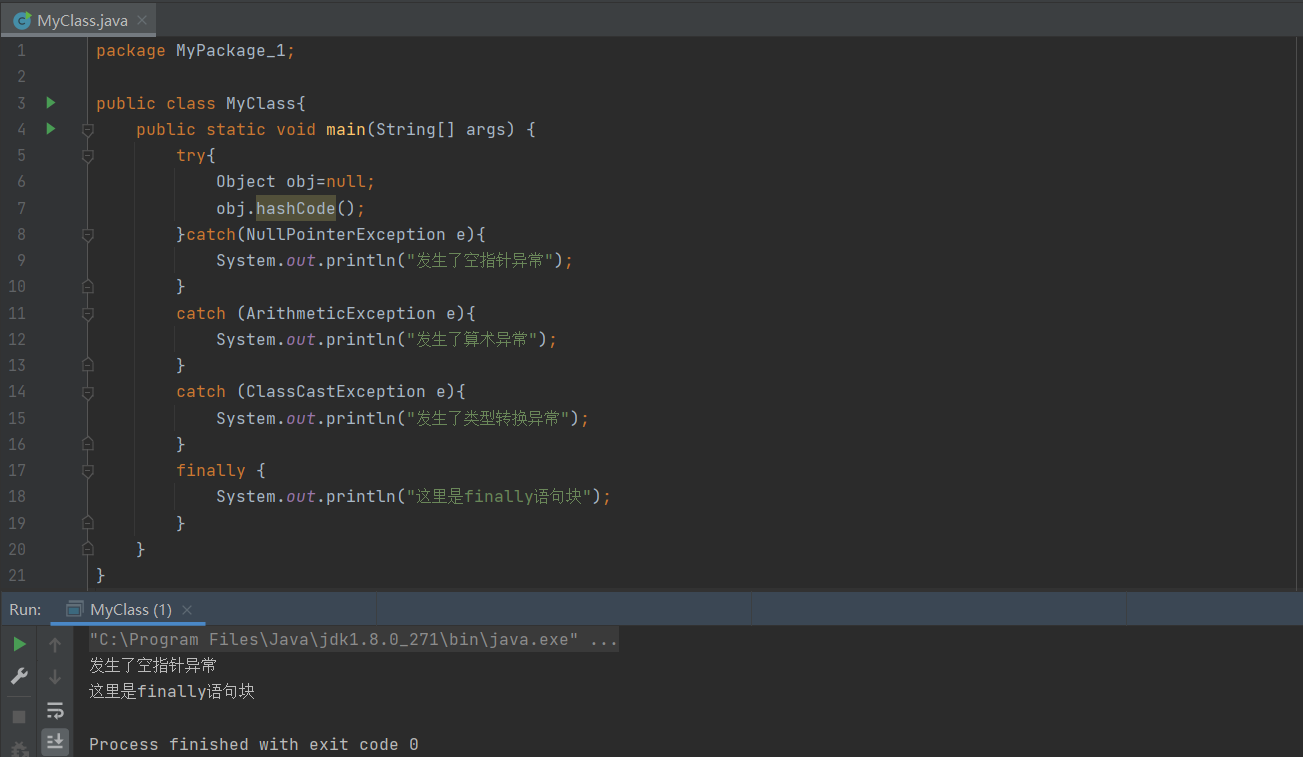Close the MyClass (1) run tab

(187, 609)
